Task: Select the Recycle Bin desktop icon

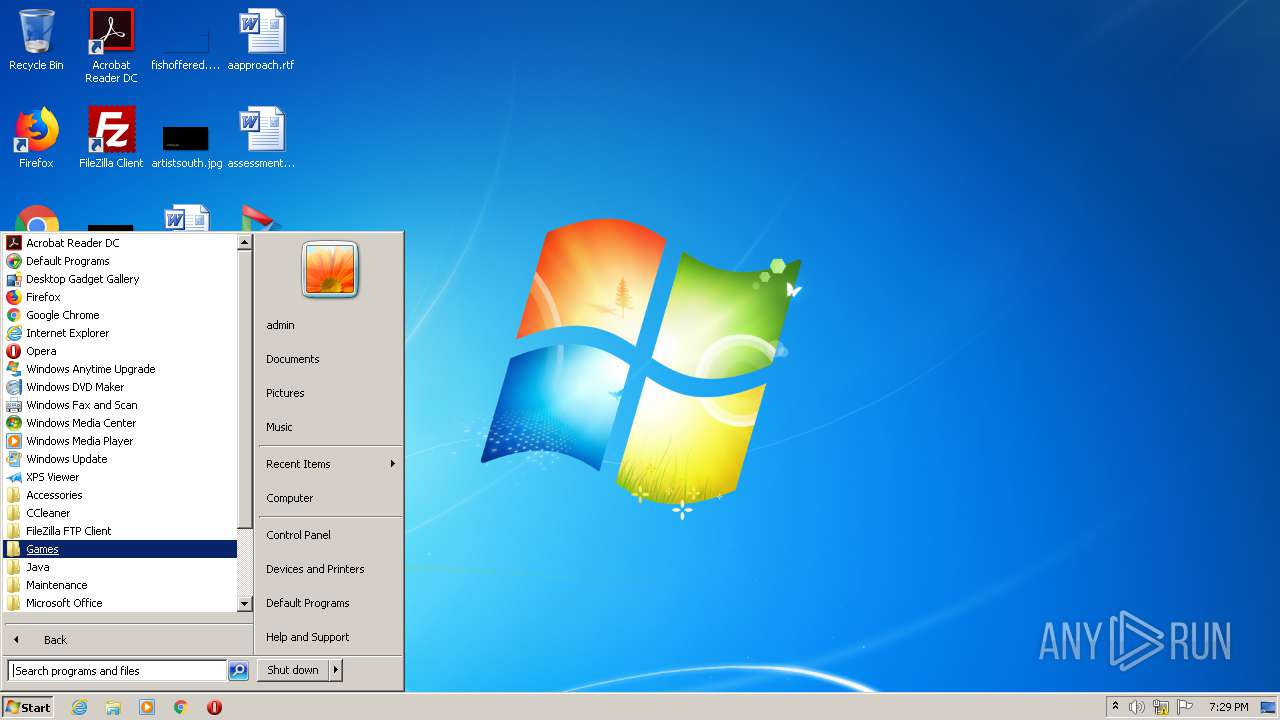Action: (x=36, y=40)
